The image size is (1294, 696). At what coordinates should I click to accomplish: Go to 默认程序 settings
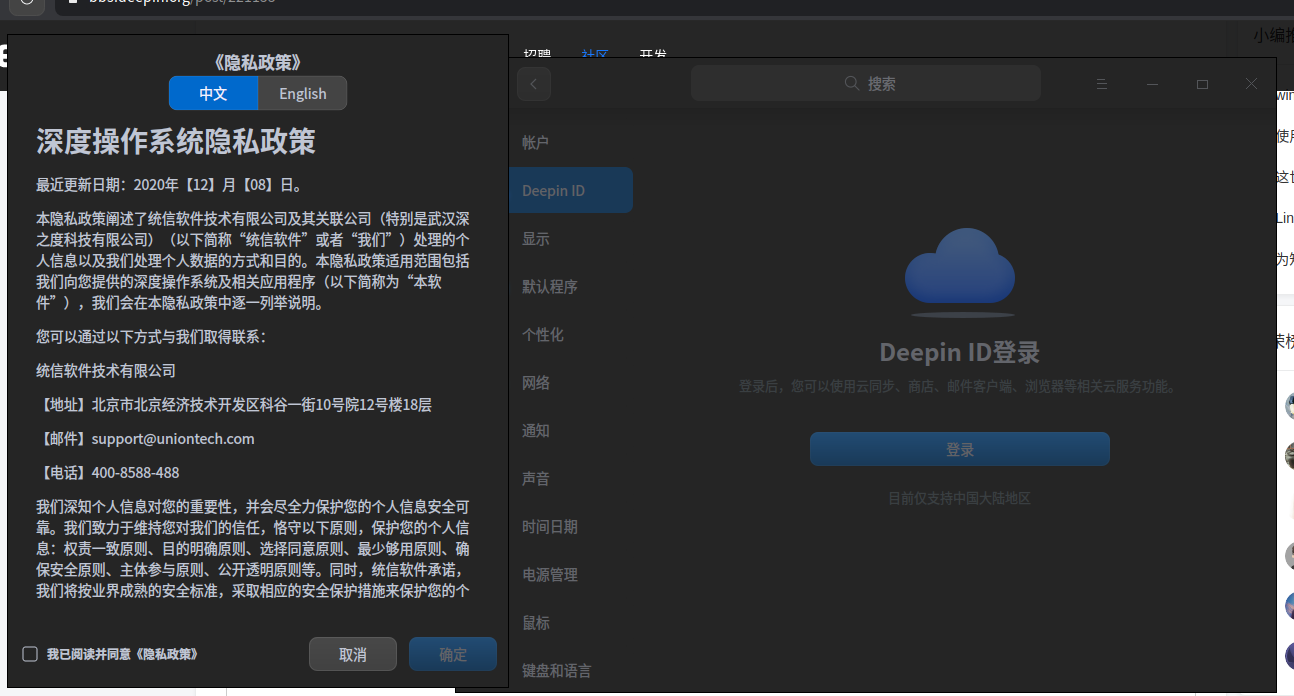pos(550,287)
